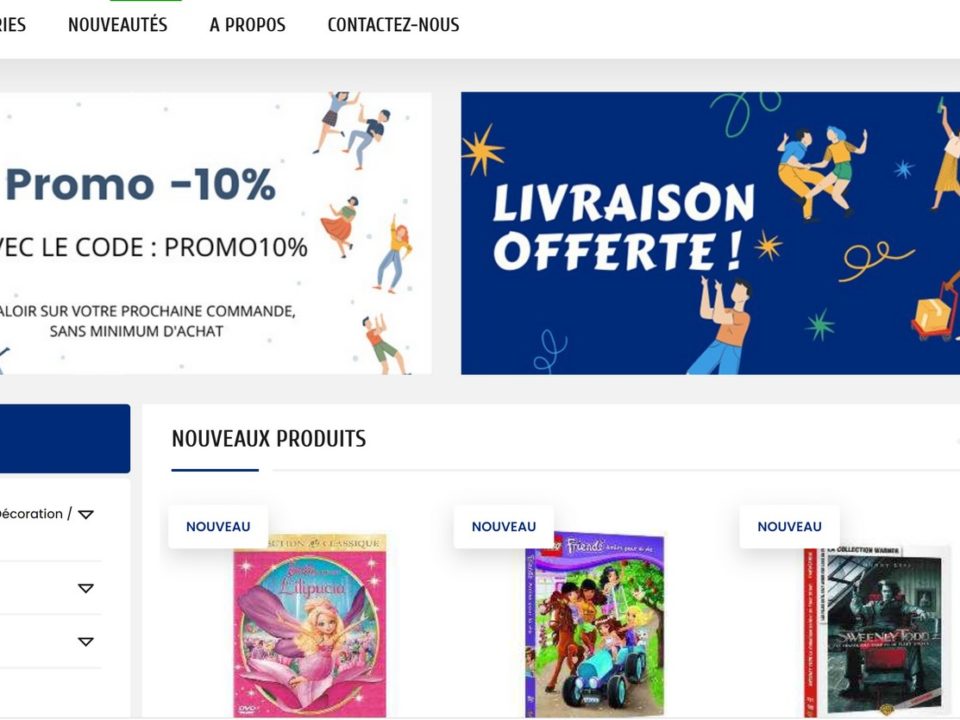Go to Contactez-Nous page

[393, 24]
